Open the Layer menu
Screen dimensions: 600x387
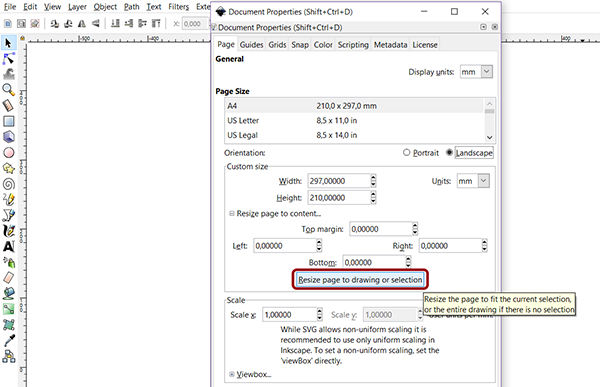pos(77,7)
